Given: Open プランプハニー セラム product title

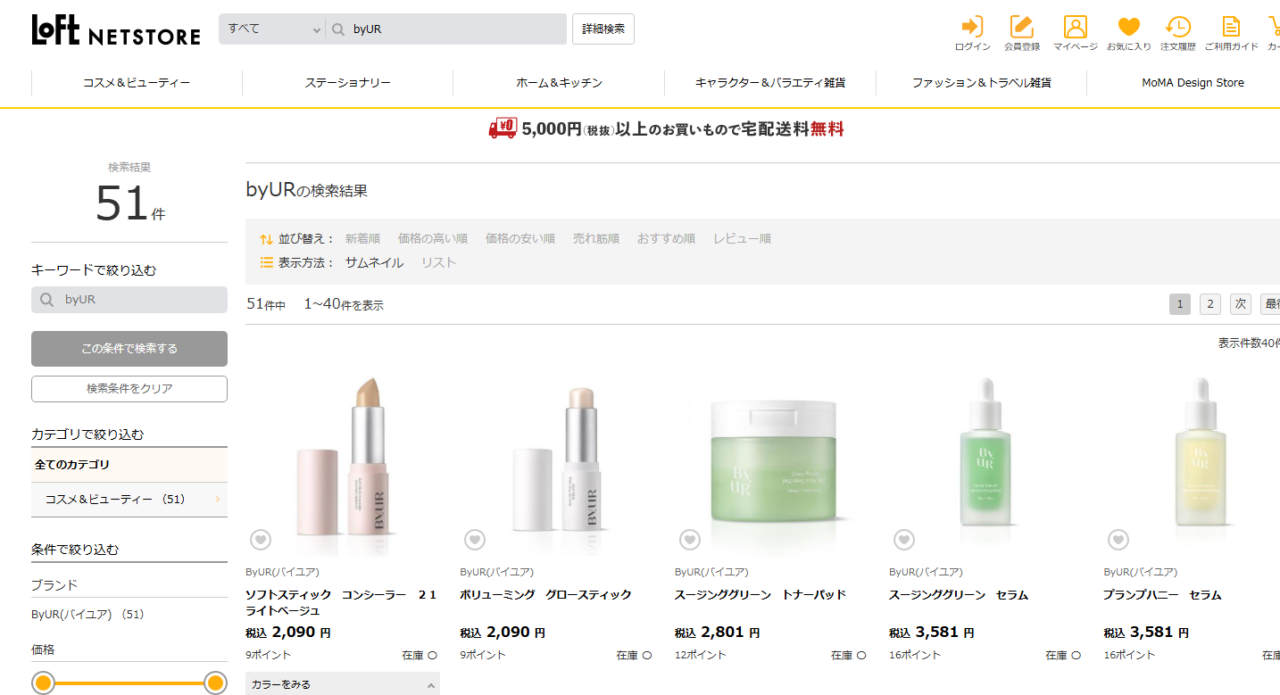Looking at the screenshot, I should point(1163,595).
